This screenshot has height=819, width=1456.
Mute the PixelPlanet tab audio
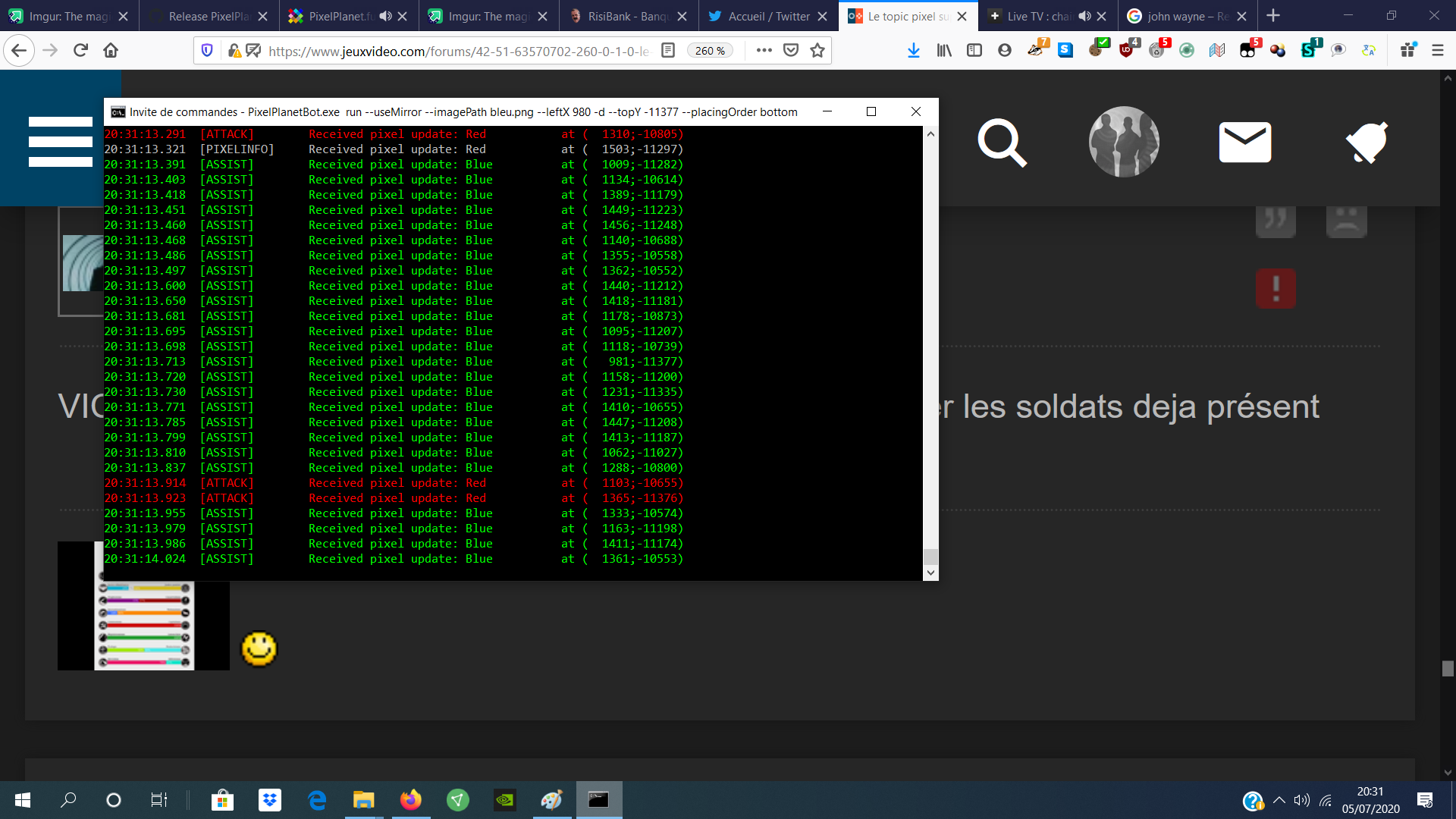[x=386, y=16]
